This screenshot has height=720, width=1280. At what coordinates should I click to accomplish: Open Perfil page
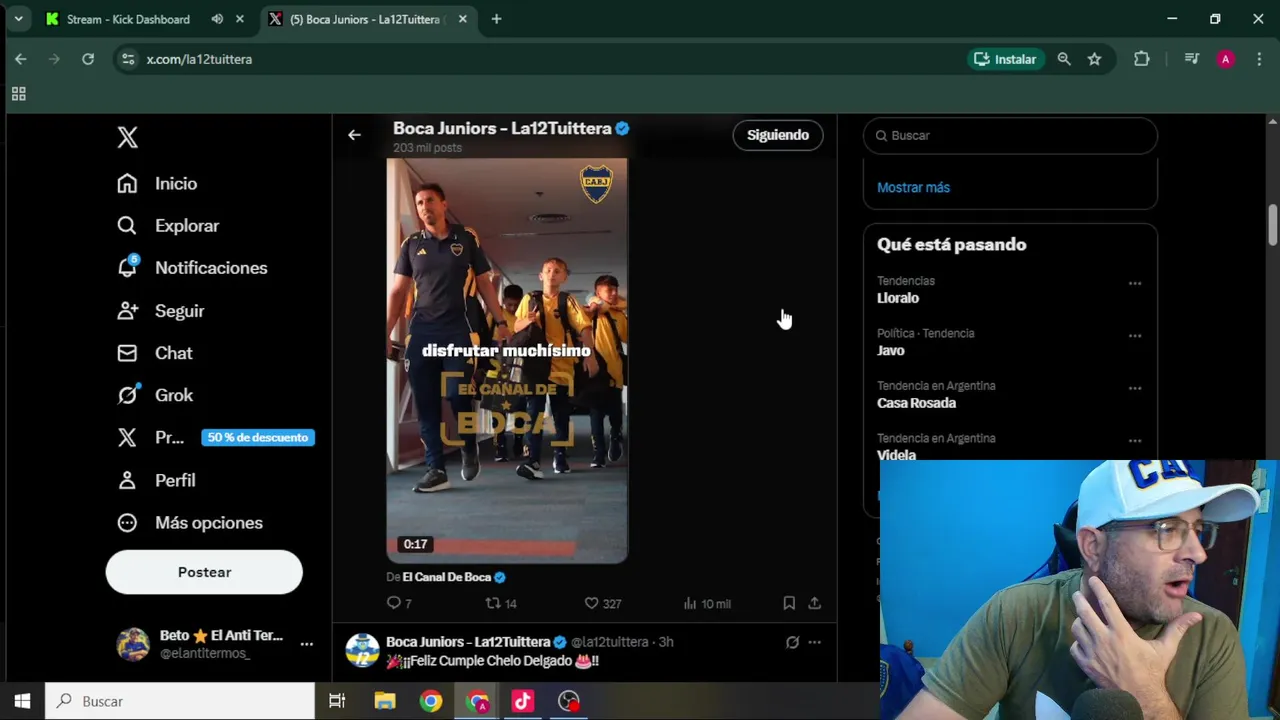156,480
